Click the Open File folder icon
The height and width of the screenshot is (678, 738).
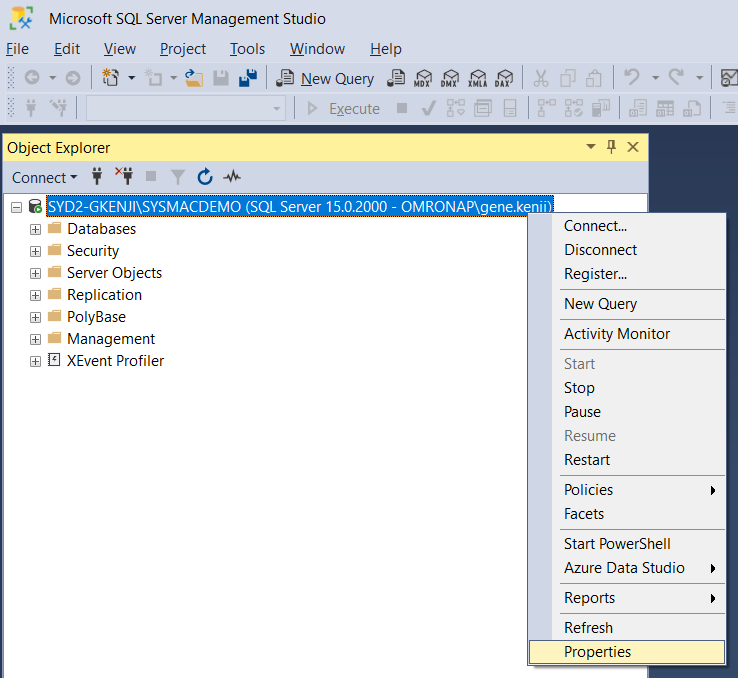click(193, 78)
